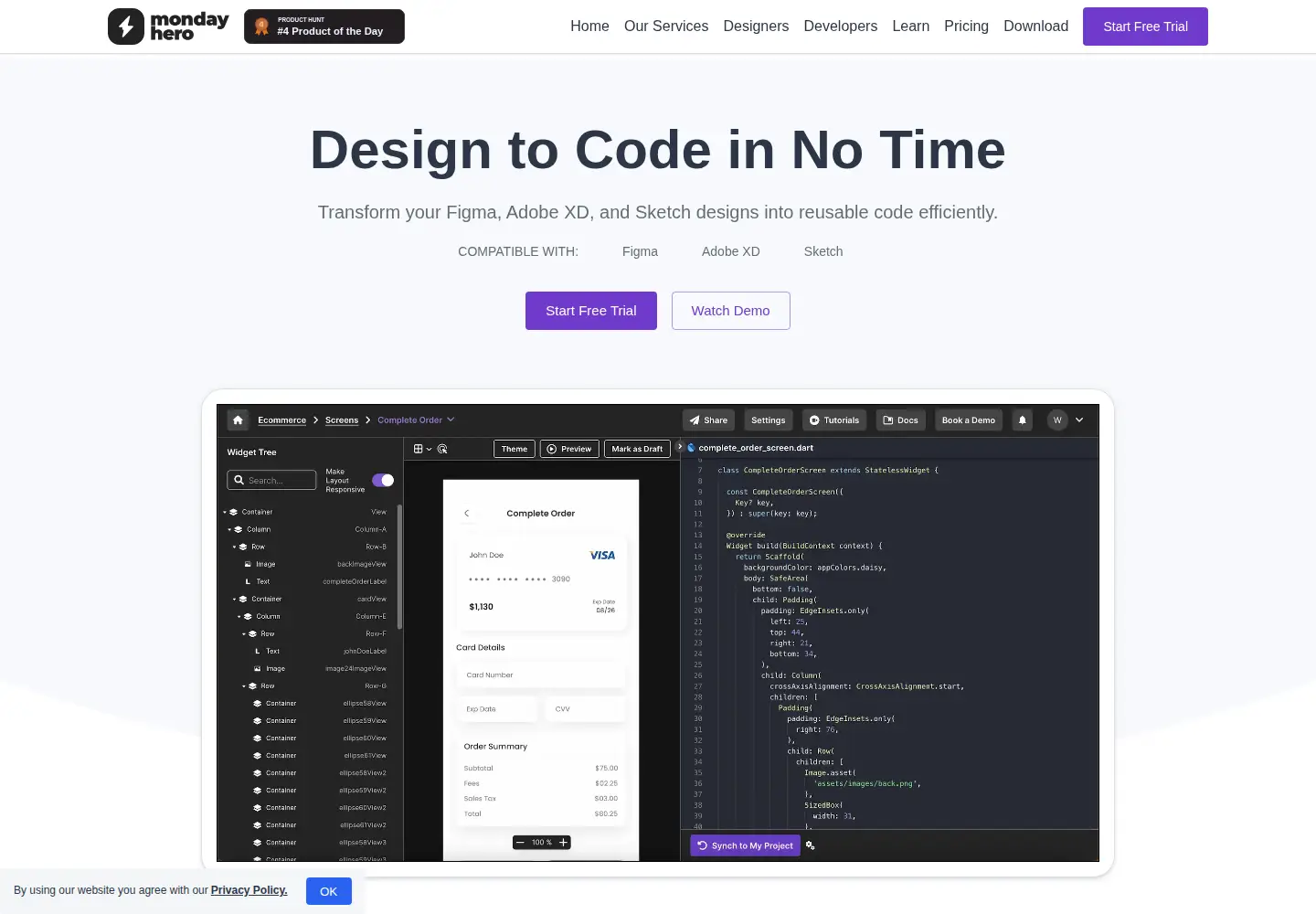
Task: Zoom in with the plus icon
Action: pos(564,843)
